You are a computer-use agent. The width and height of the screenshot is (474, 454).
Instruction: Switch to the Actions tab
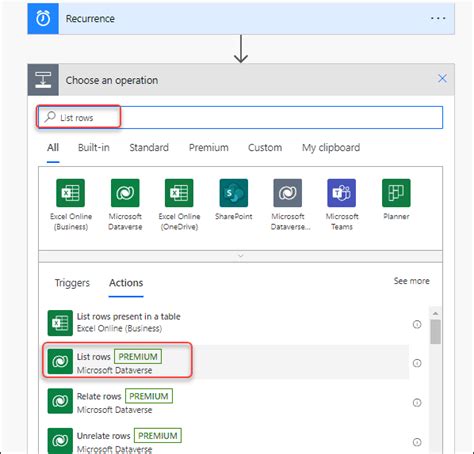point(126,283)
